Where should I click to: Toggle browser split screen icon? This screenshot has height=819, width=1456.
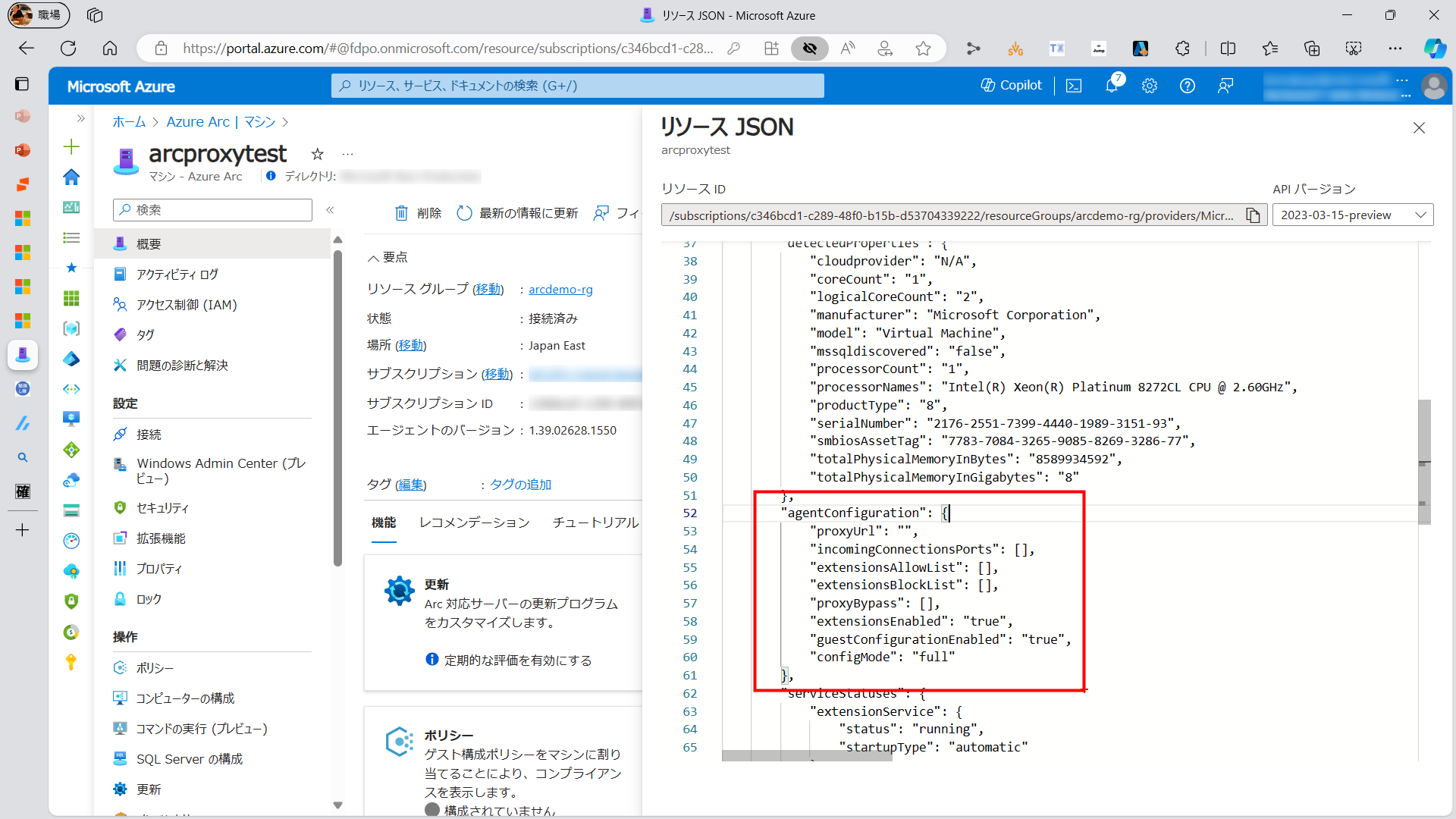[x=1228, y=49]
